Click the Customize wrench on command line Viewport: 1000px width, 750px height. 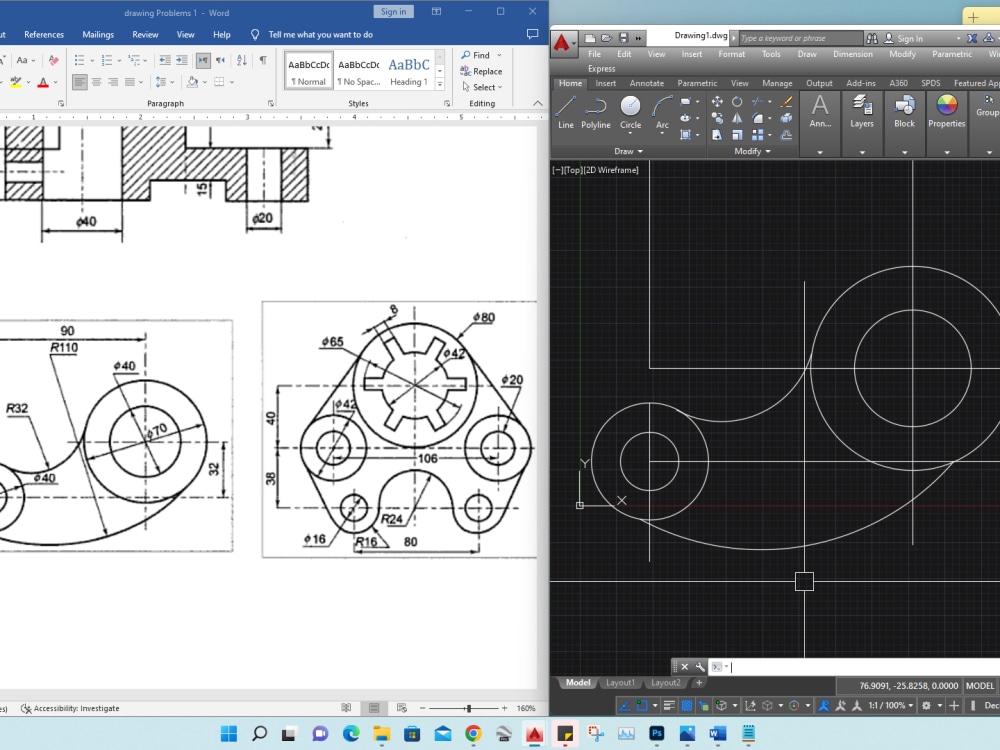pos(700,667)
